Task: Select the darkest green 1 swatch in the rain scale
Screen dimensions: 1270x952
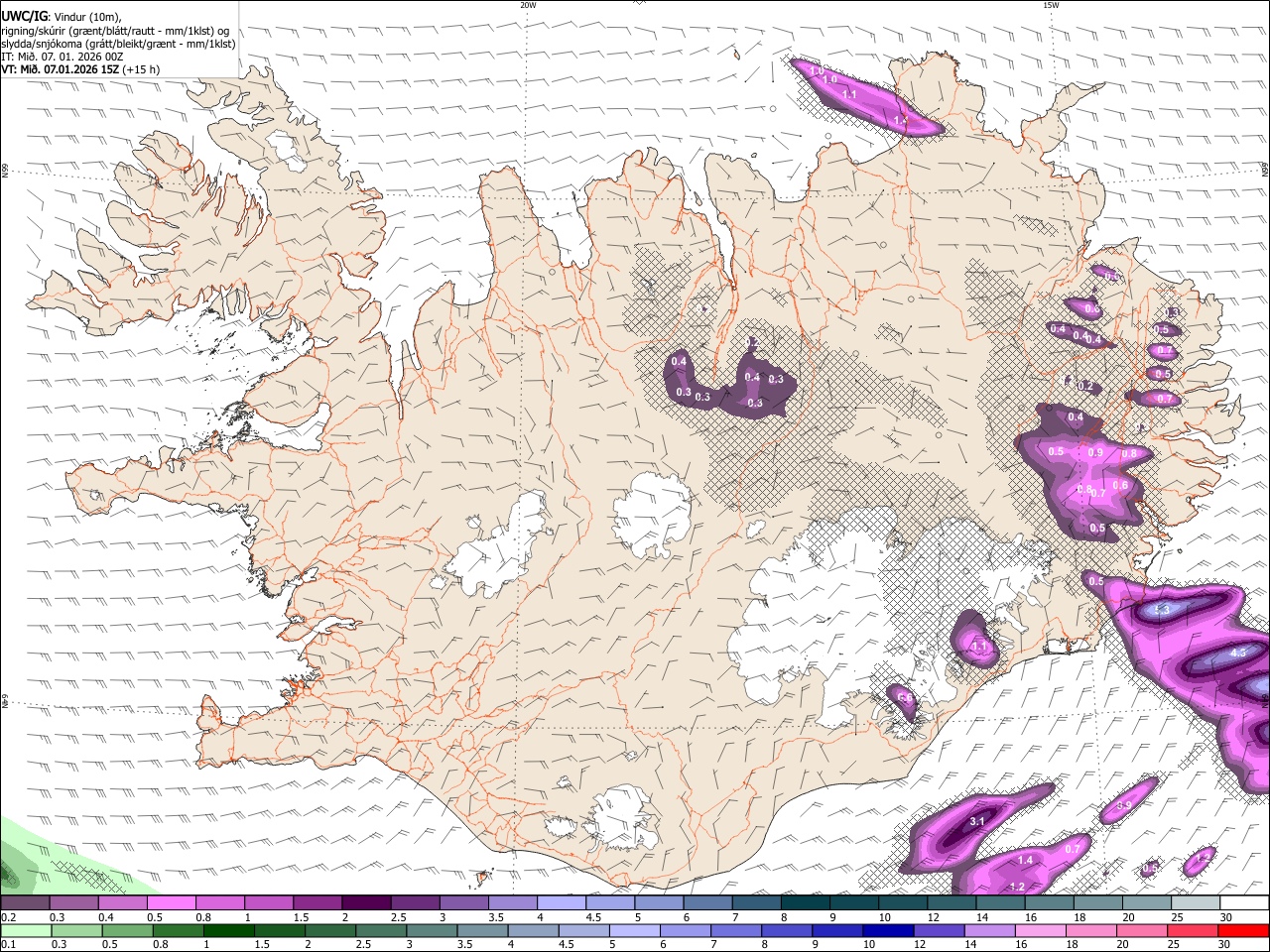Action: tap(229, 931)
